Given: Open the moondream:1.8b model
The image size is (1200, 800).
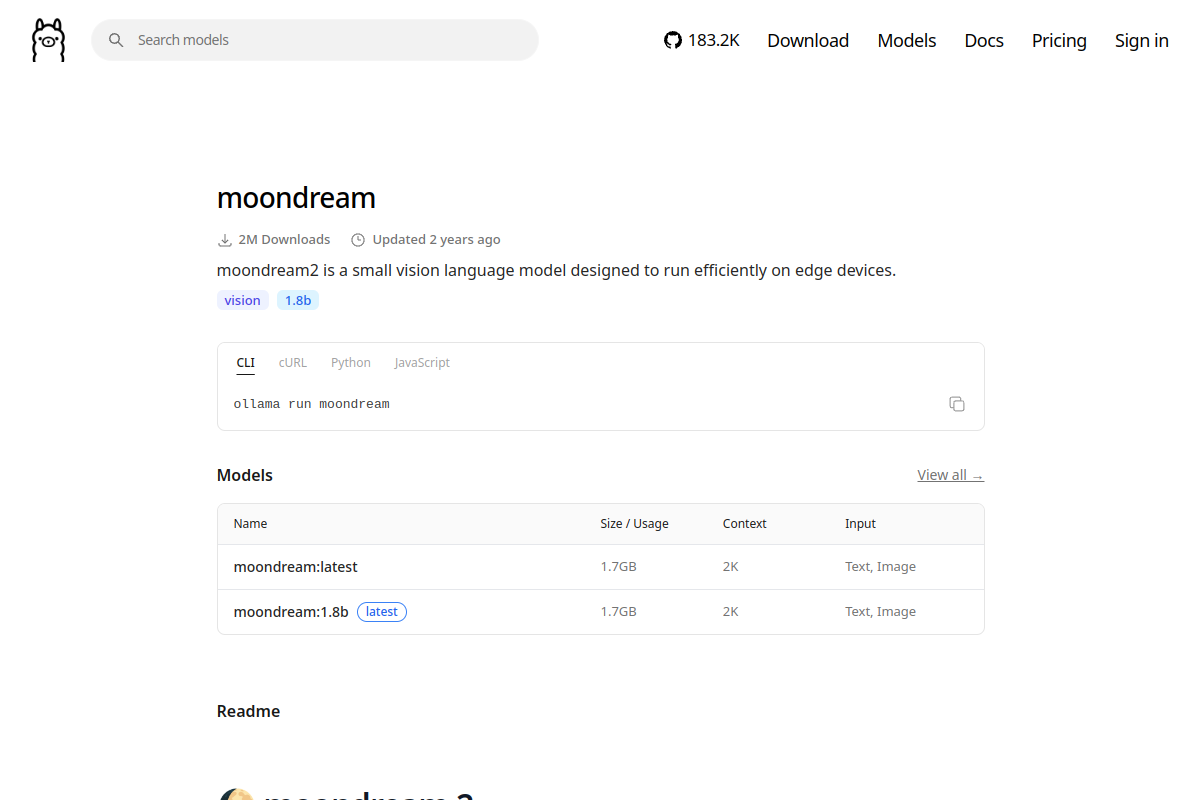Looking at the screenshot, I should point(291,612).
